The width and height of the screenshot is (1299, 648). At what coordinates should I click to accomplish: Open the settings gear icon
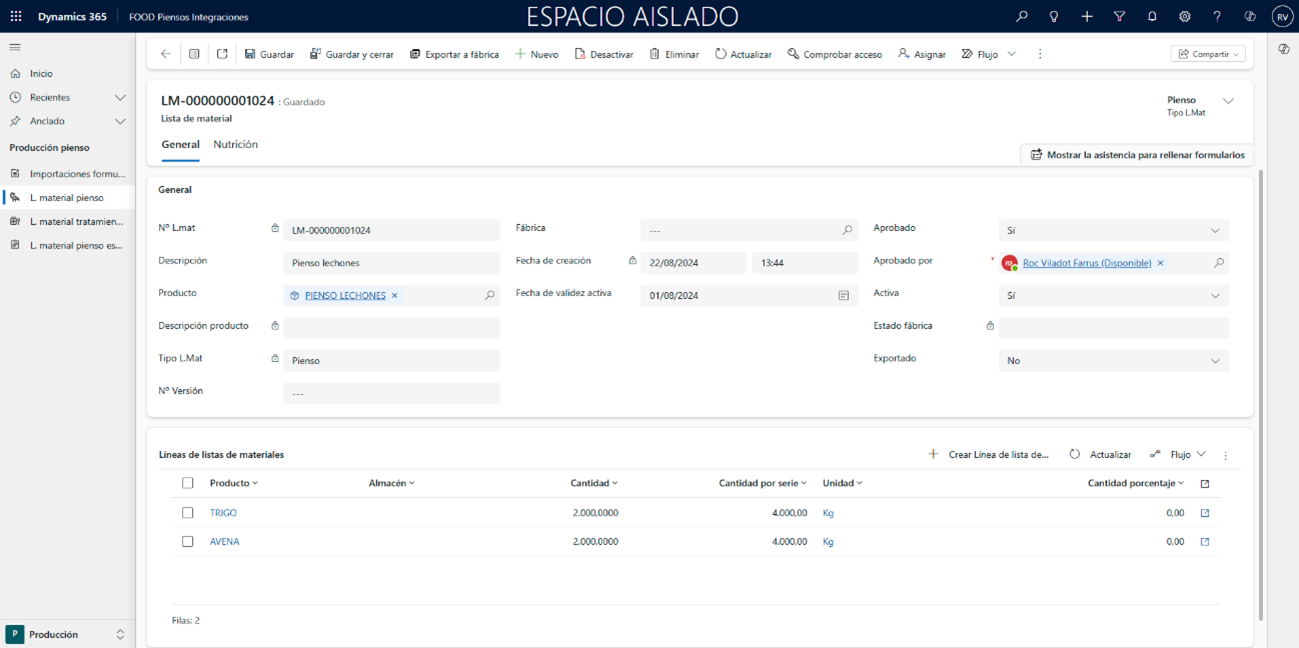click(1184, 16)
